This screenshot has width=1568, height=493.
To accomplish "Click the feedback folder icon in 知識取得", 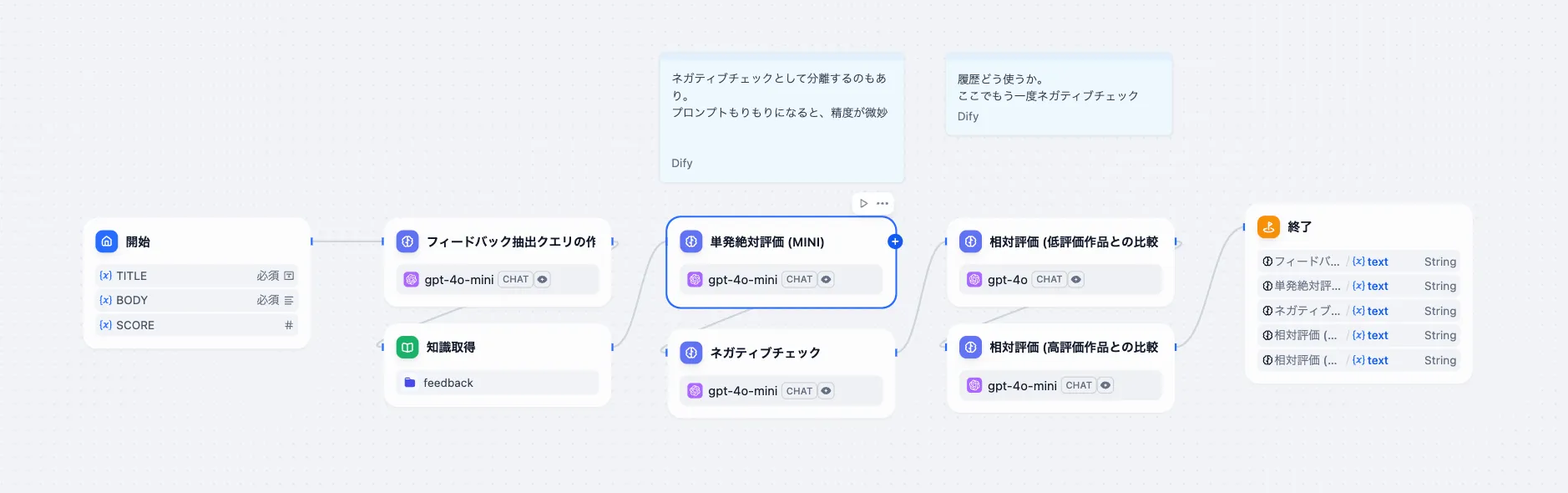I will click(410, 383).
